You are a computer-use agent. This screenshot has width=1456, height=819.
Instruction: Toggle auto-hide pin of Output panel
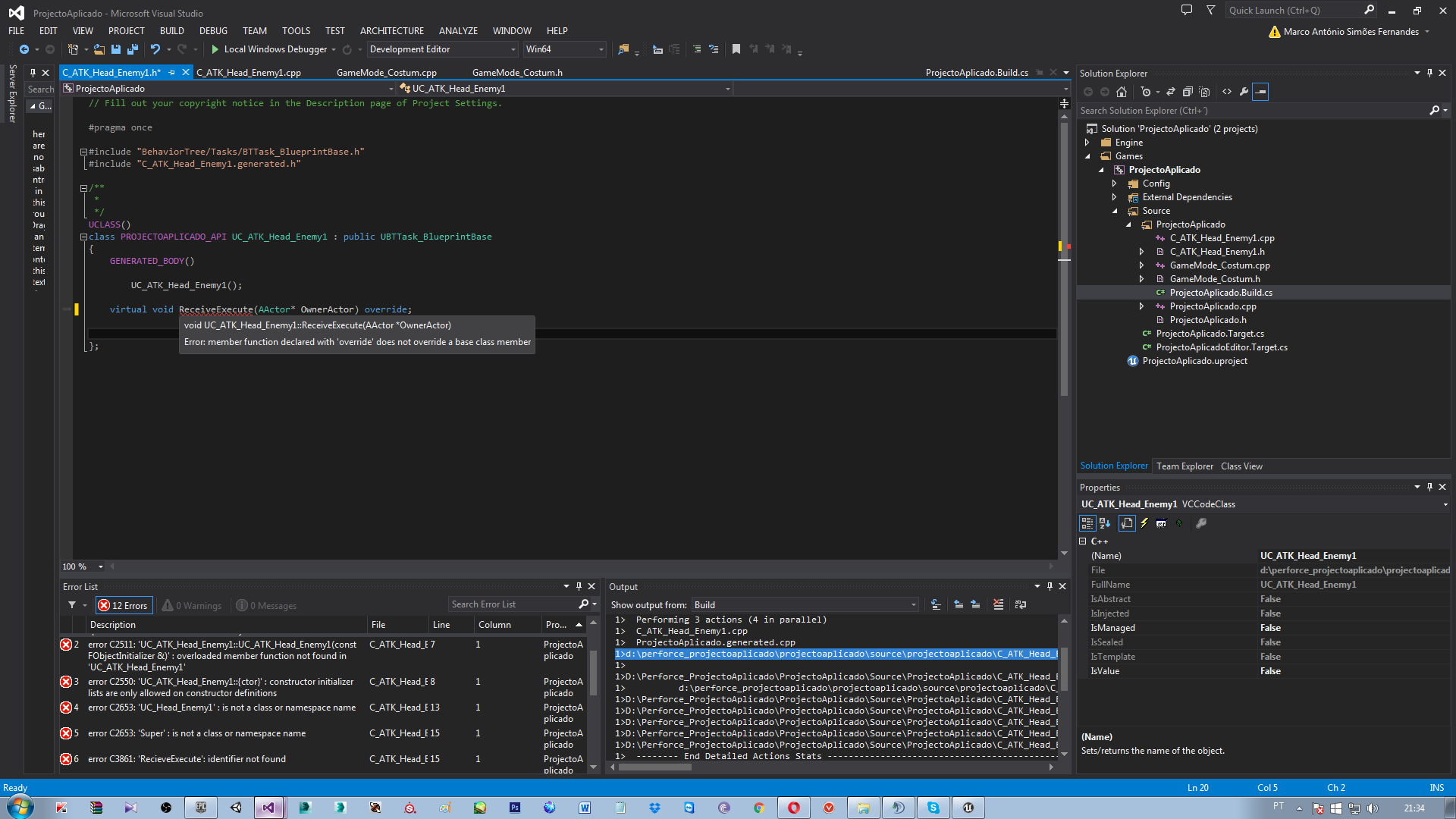pyautogui.click(x=1050, y=586)
